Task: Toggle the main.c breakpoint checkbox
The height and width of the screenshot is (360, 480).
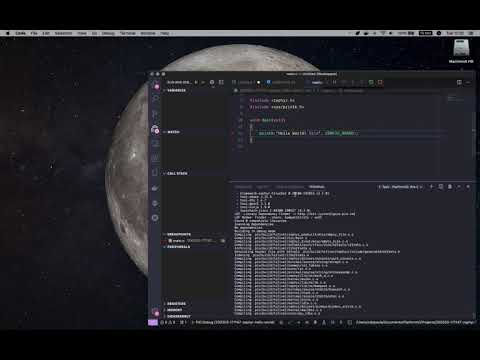Action: (x=170, y=241)
